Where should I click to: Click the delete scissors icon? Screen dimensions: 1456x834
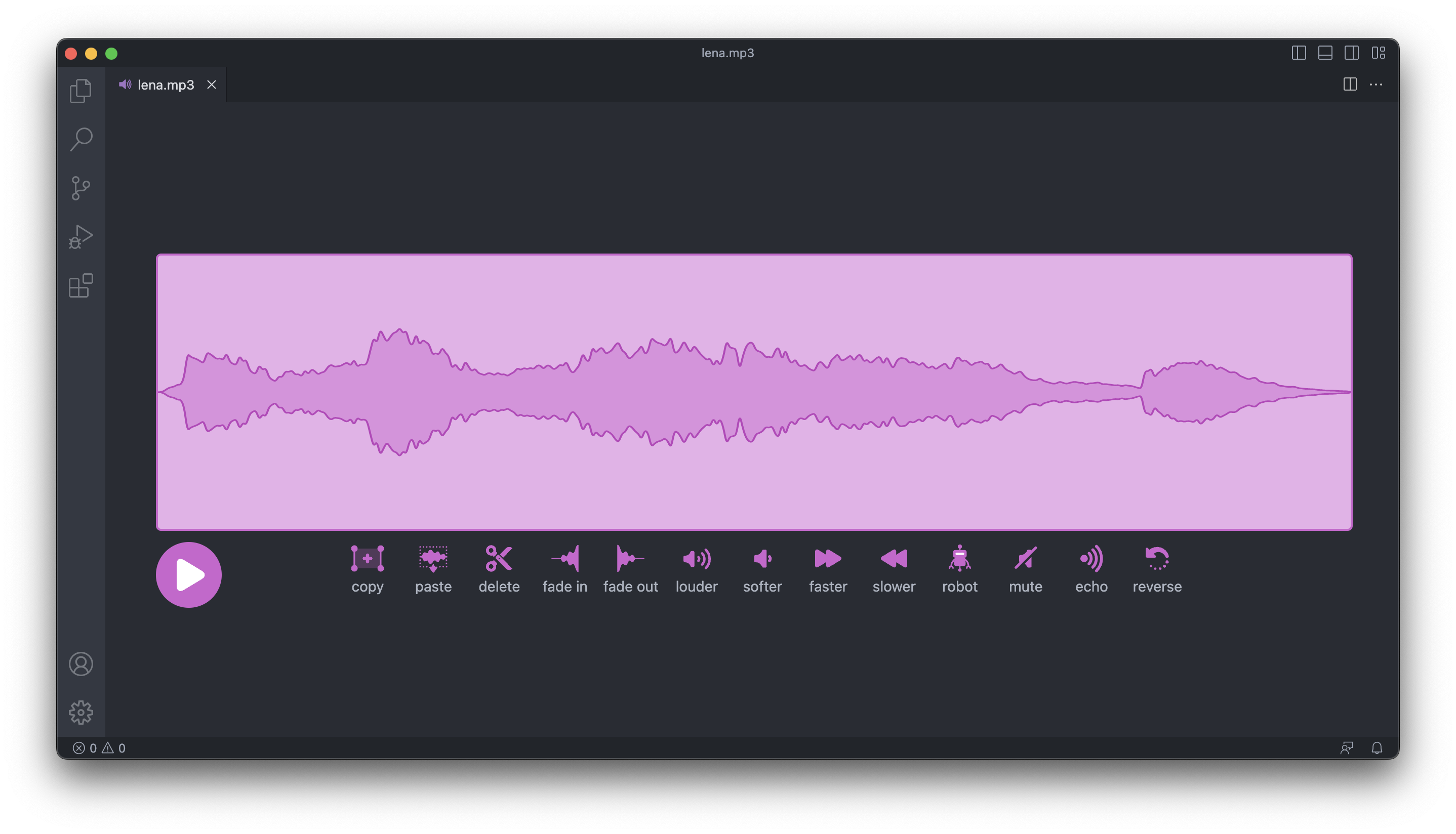(x=499, y=559)
